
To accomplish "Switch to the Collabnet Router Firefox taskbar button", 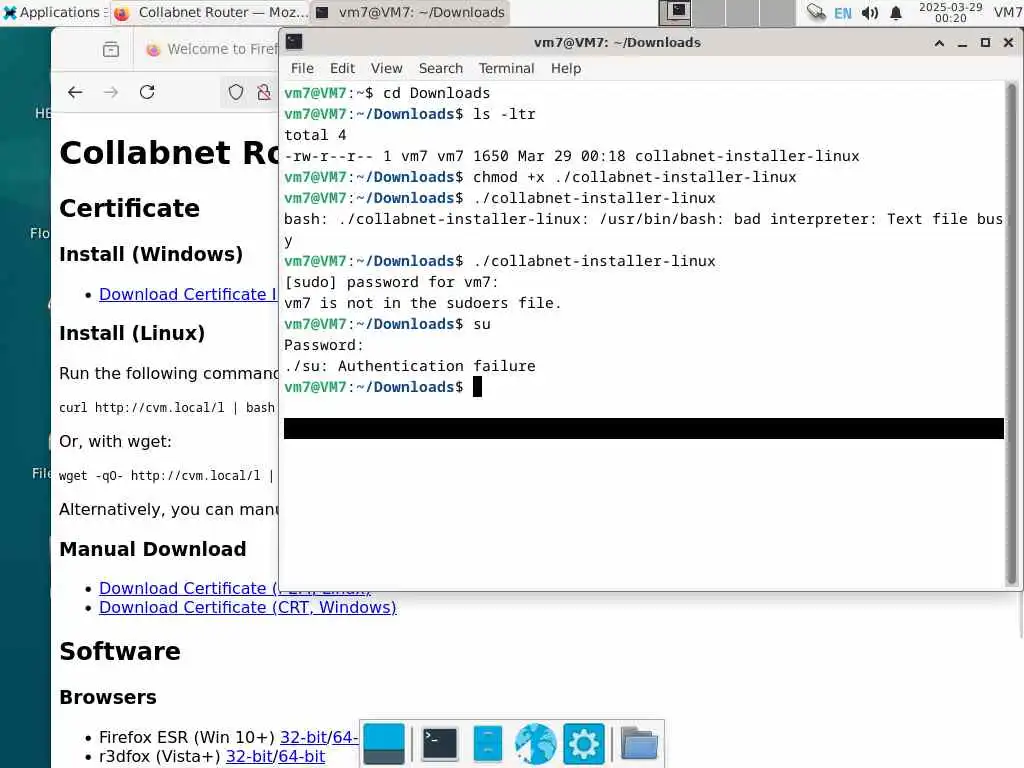I will 210,12.
